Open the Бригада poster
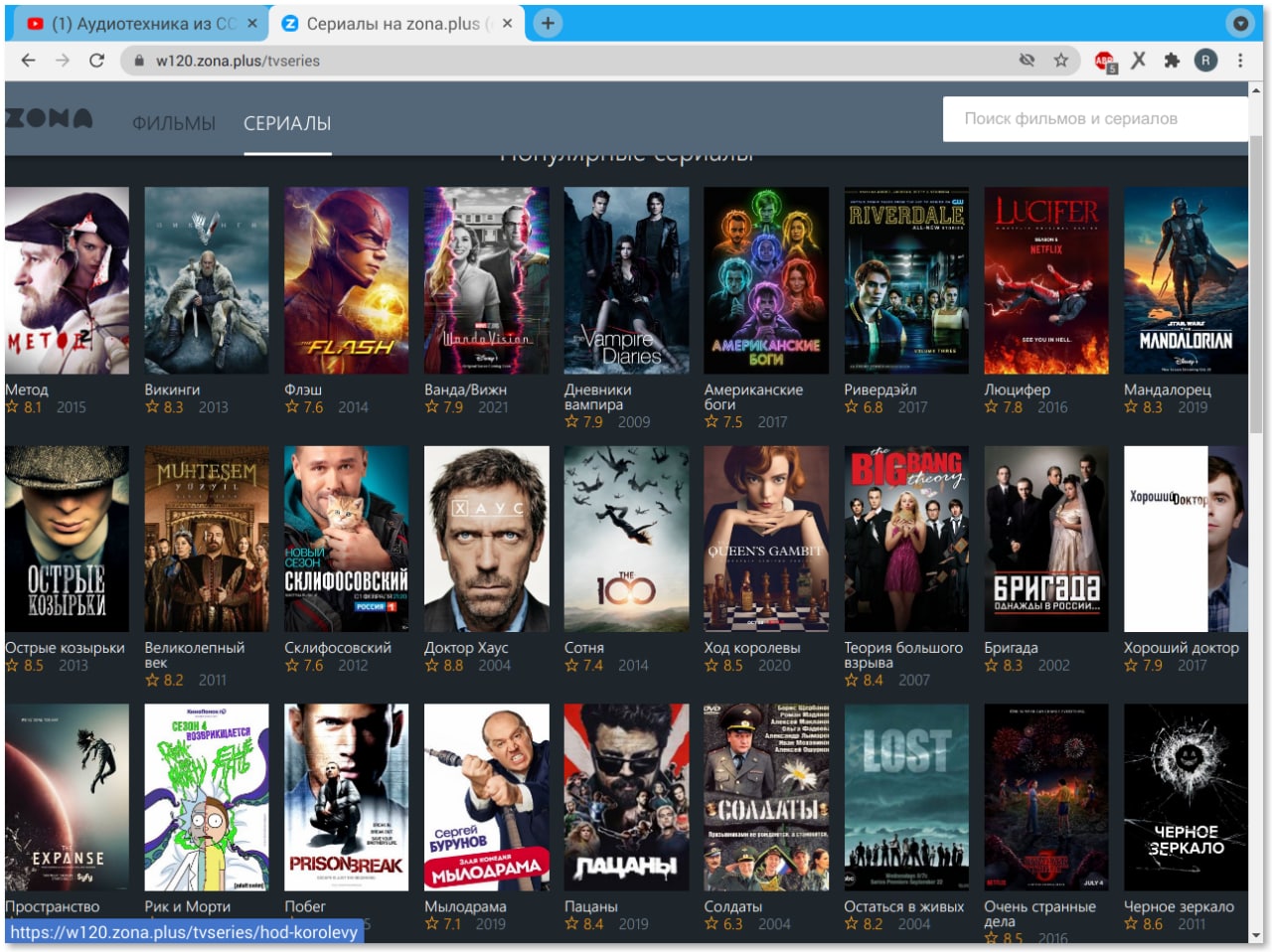The width and height of the screenshot is (1272, 952). point(1045,539)
